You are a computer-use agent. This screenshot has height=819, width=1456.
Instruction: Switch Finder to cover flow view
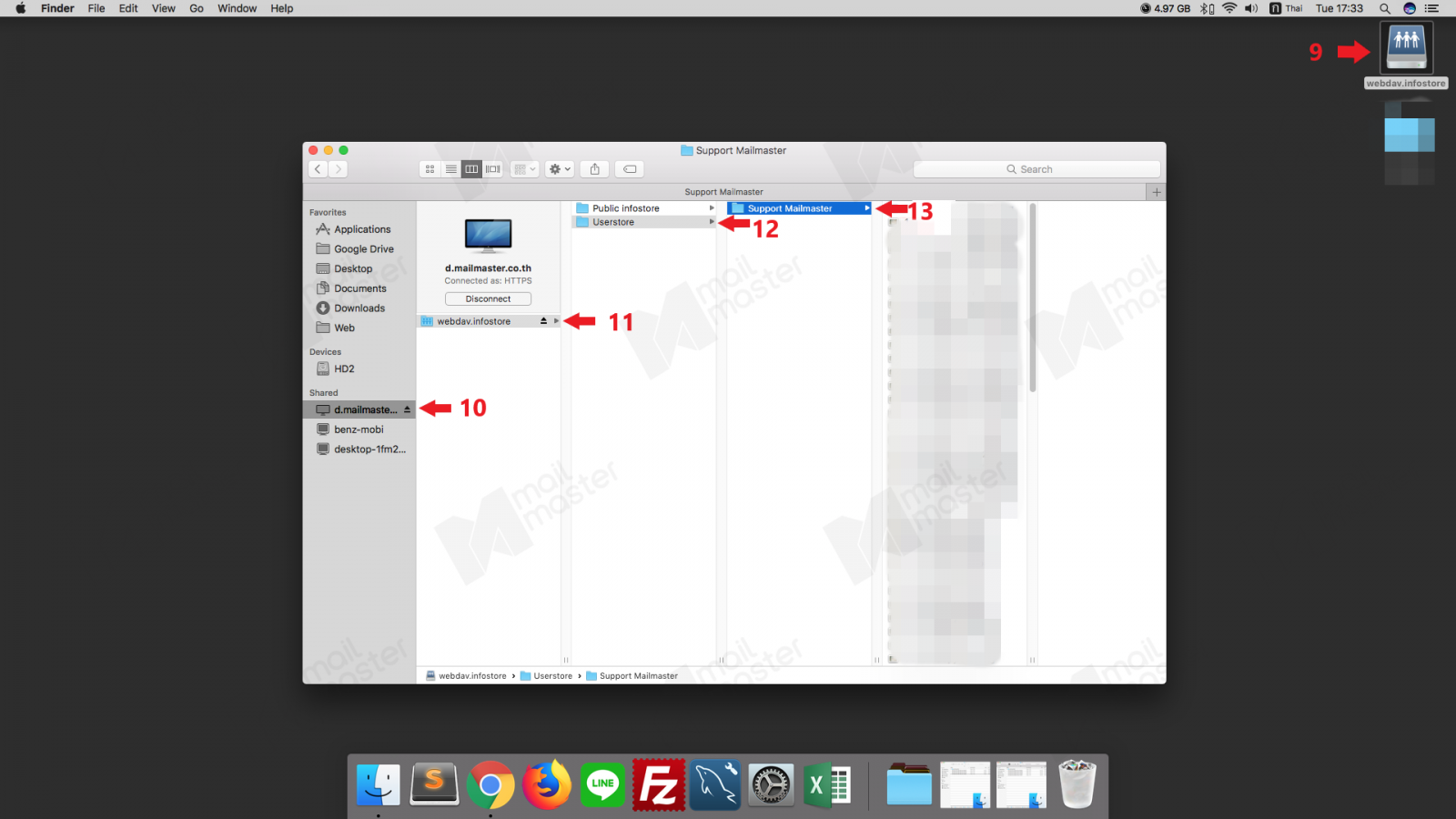(493, 169)
